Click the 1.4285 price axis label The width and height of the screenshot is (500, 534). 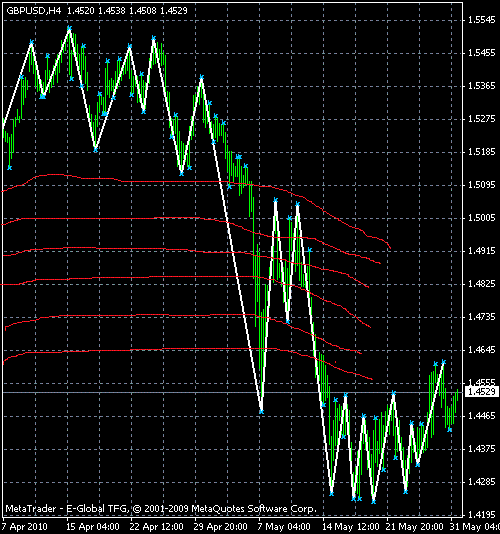coord(482,482)
